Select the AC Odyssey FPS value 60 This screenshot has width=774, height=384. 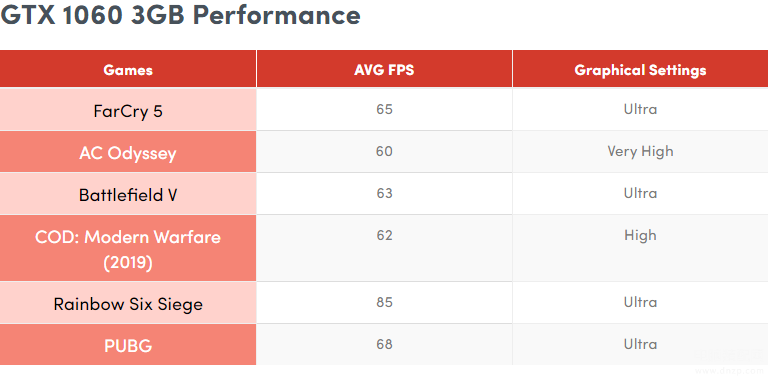pyautogui.click(x=384, y=151)
